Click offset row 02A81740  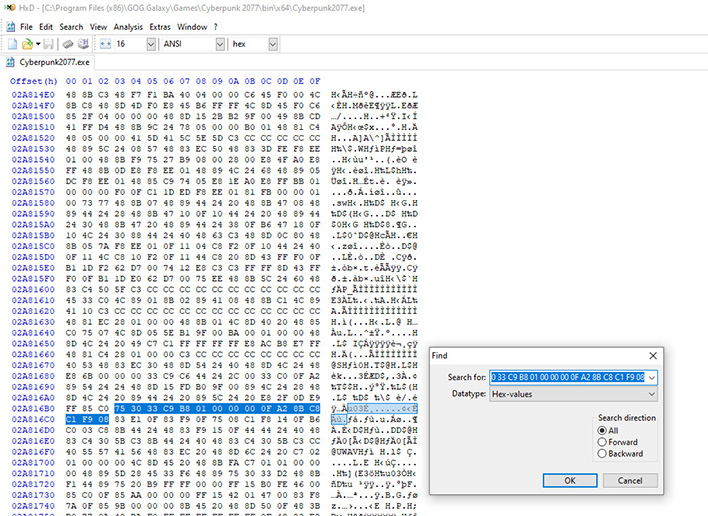click(33, 506)
